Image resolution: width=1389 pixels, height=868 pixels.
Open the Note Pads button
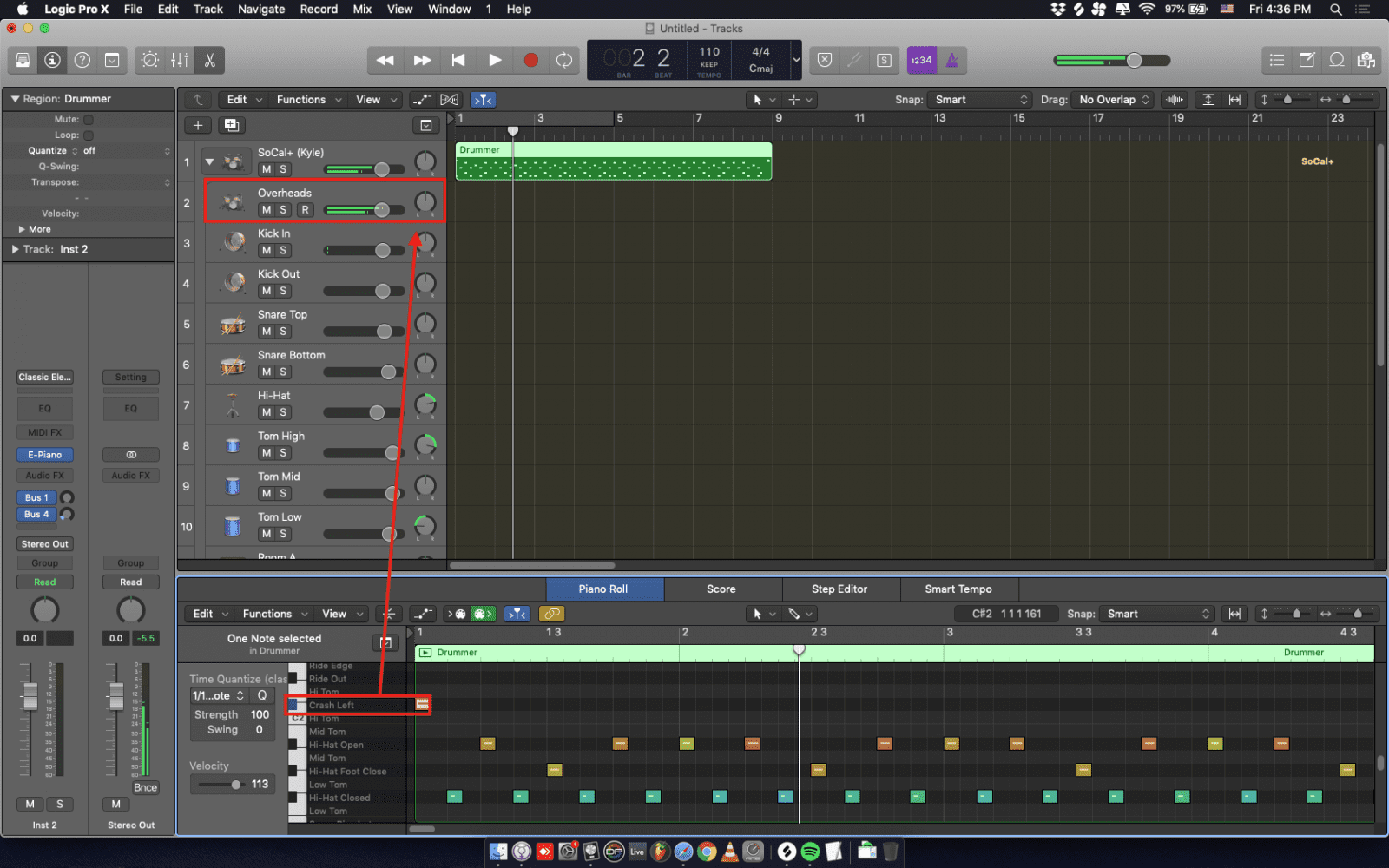coord(1307,60)
